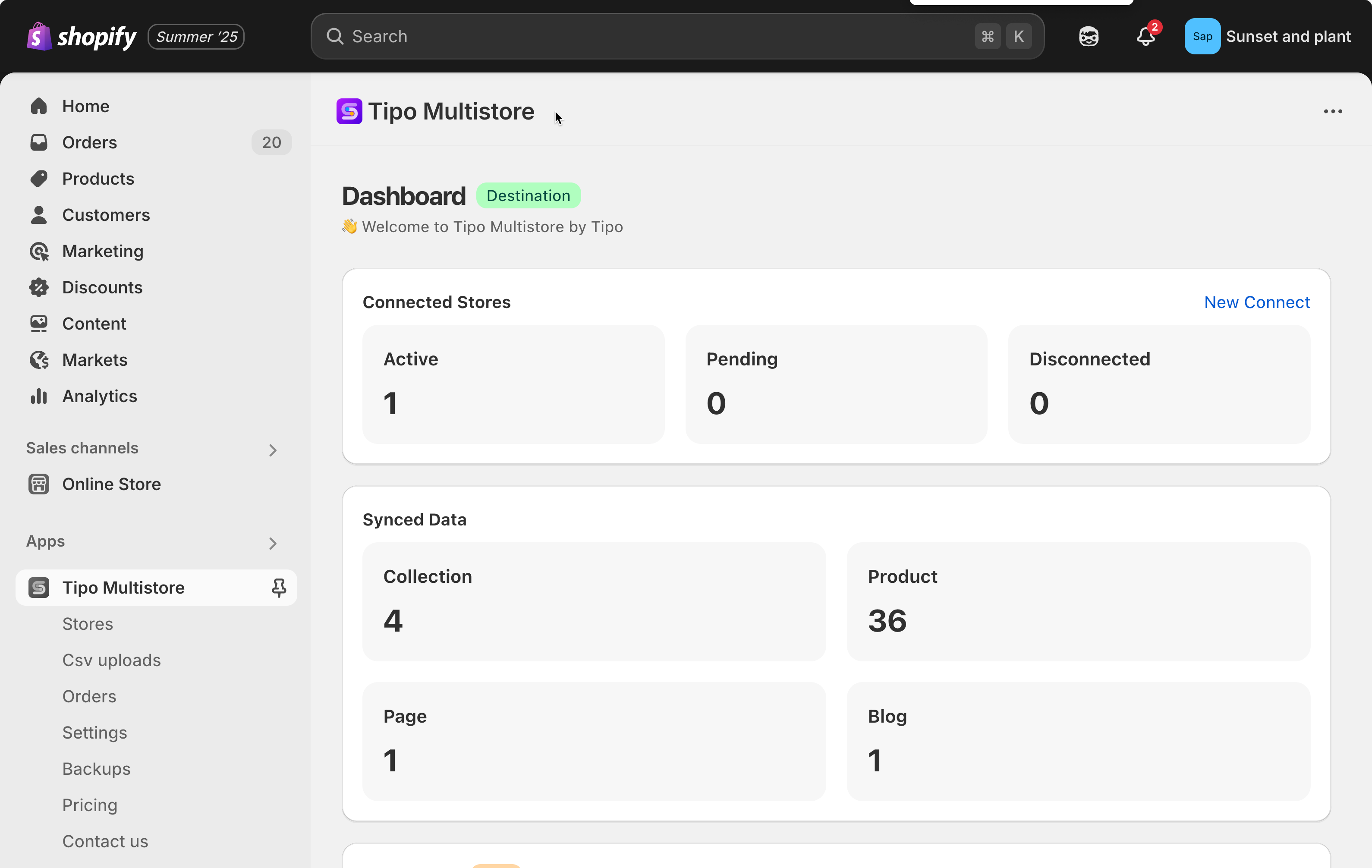Click the Discounts badge icon

39,287
